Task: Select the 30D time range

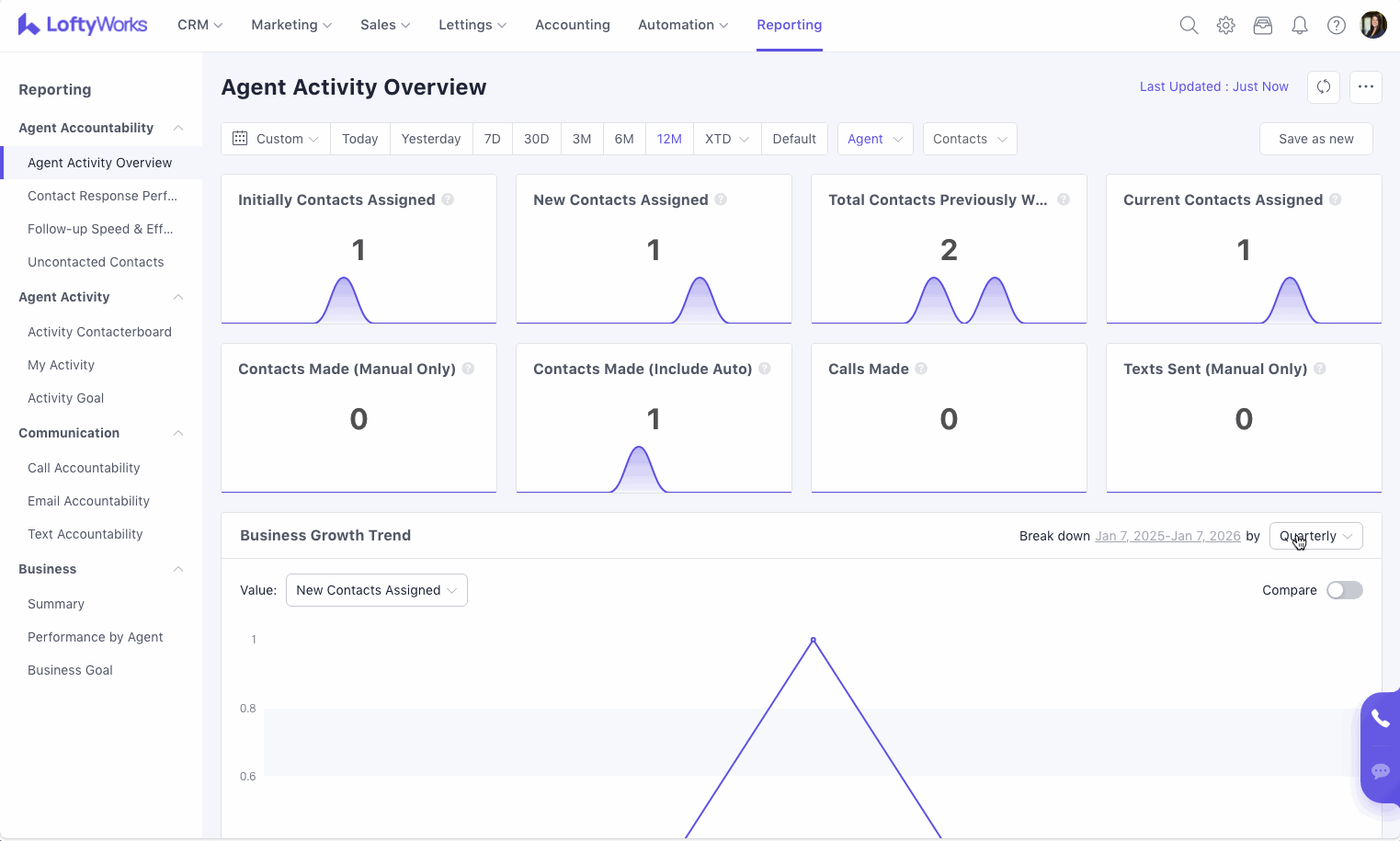Action: tap(536, 139)
